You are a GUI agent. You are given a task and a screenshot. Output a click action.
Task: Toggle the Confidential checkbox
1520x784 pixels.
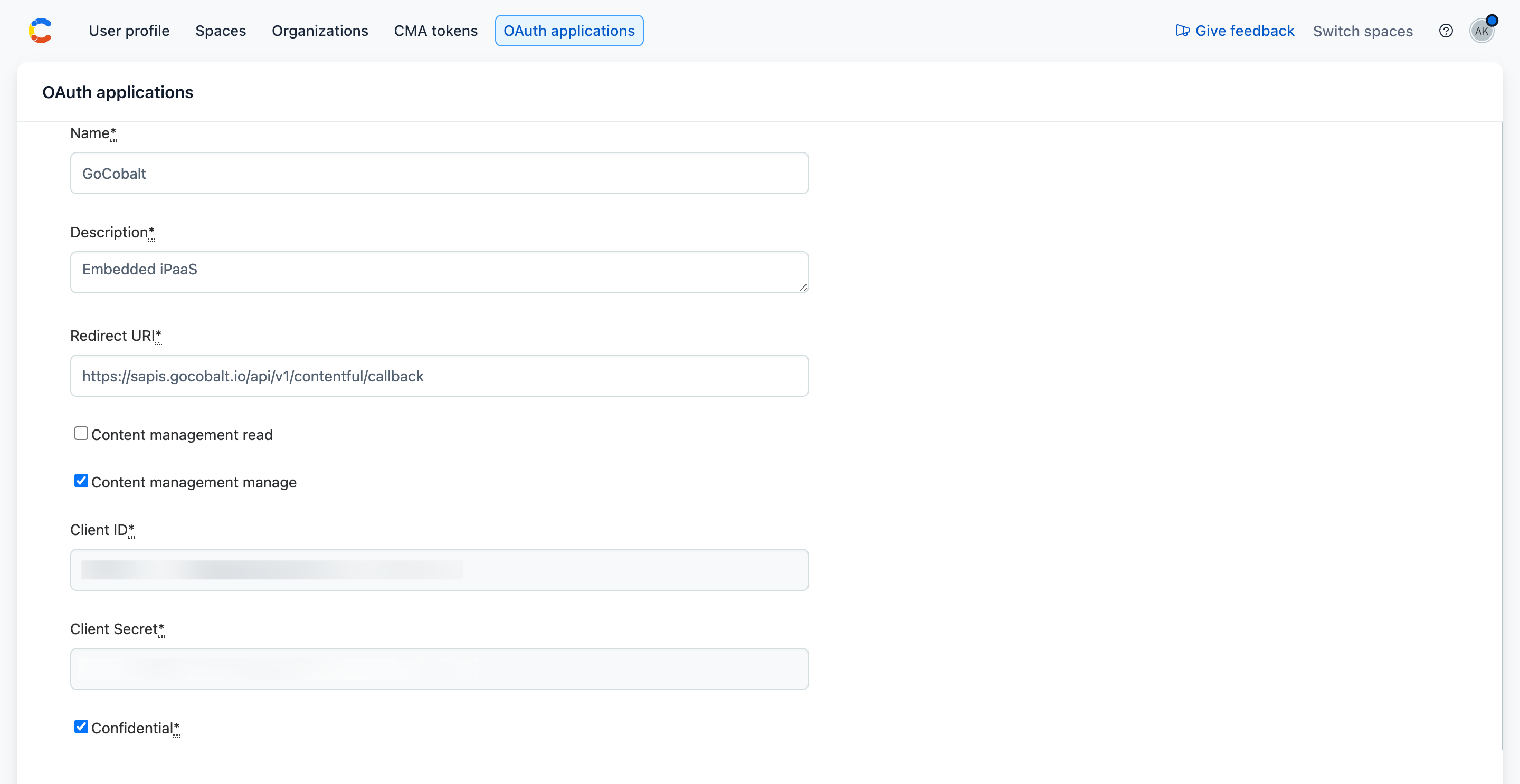81,727
